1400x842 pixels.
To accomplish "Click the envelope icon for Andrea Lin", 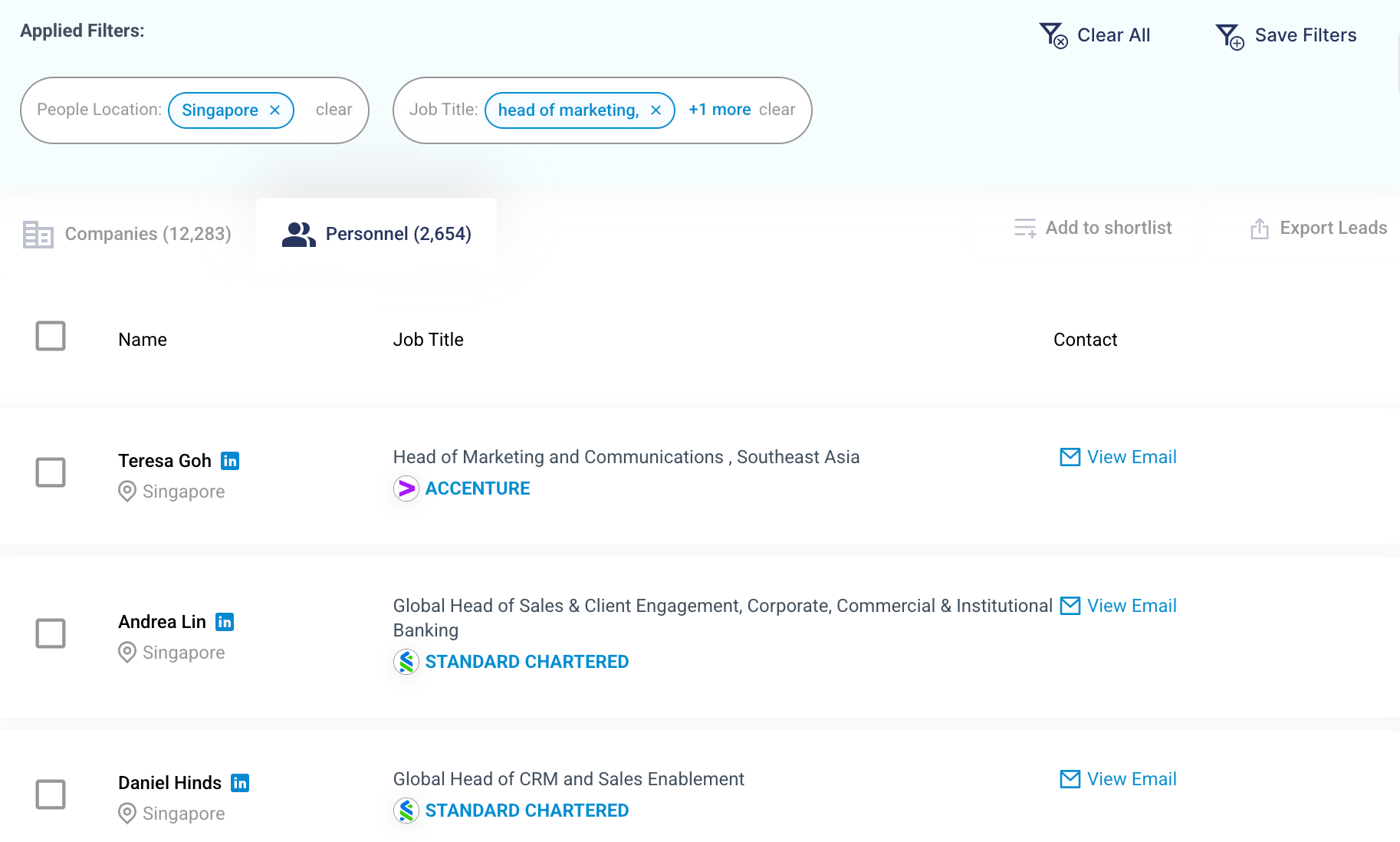I will (1070, 606).
